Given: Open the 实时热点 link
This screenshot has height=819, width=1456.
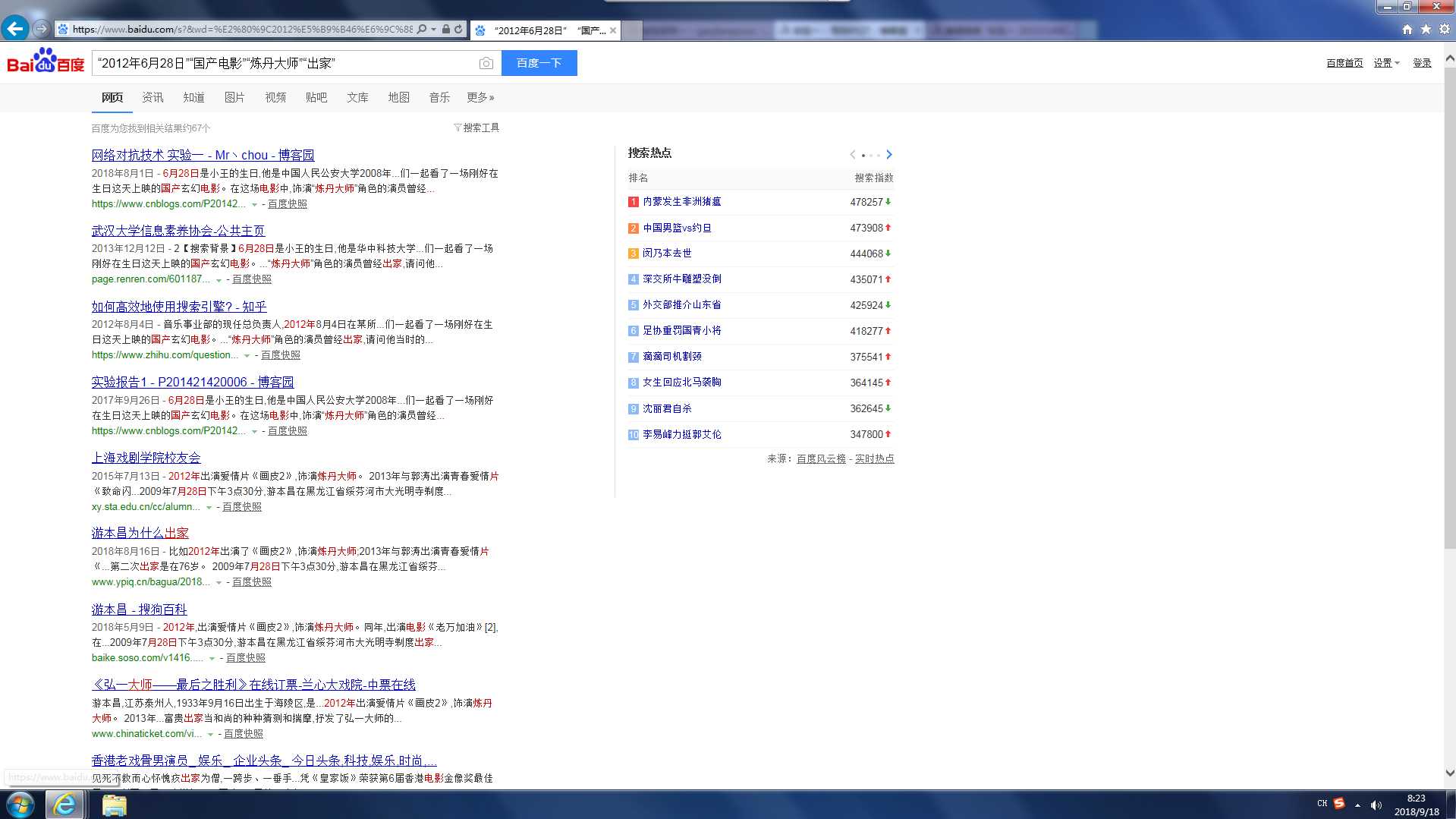Looking at the screenshot, I should click(x=875, y=458).
